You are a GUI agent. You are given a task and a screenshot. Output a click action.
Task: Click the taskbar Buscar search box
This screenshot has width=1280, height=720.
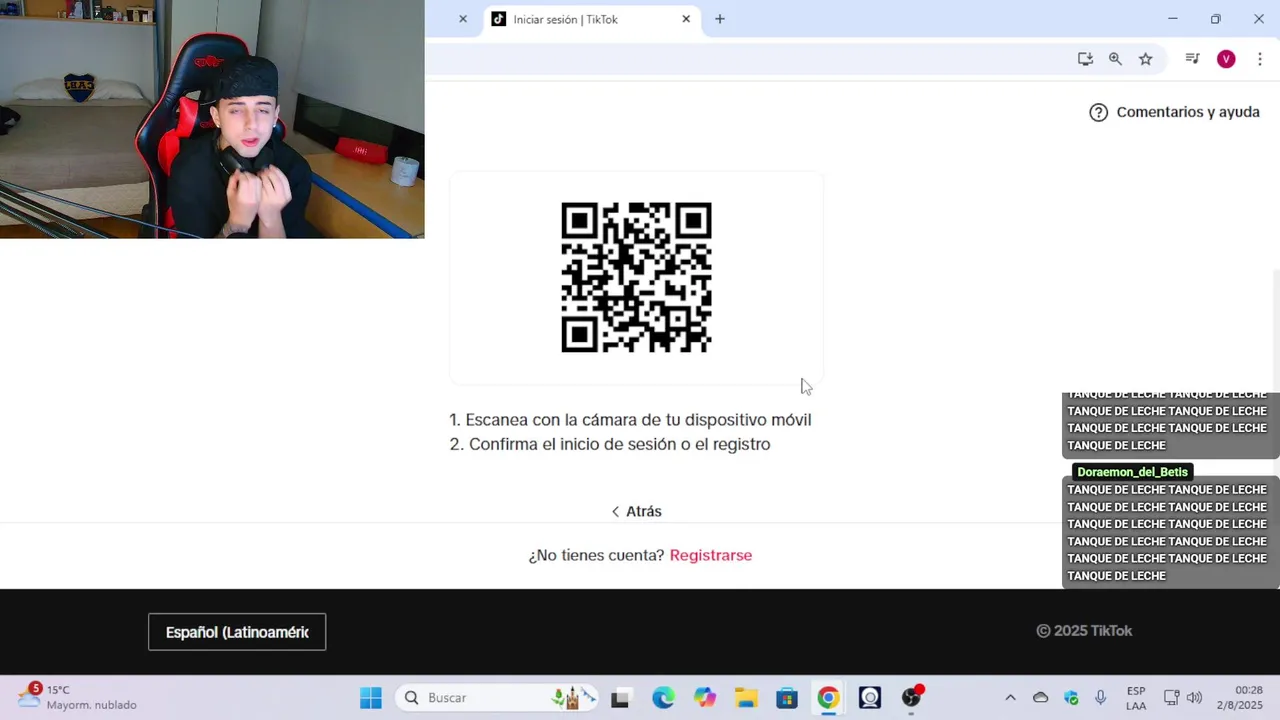[x=496, y=698]
